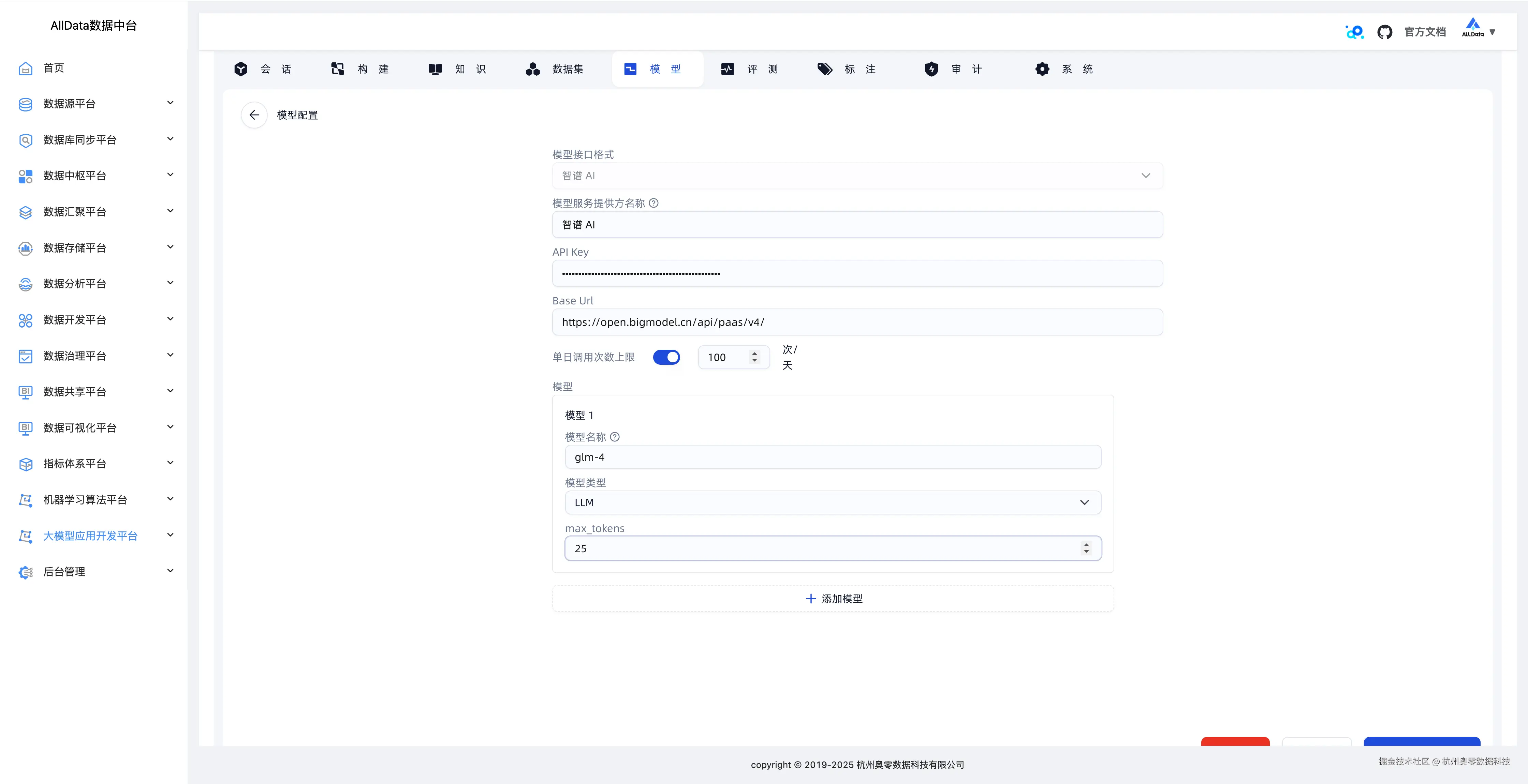Click the 标注 tag icon
1528x784 pixels.
(x=824, y=70)
